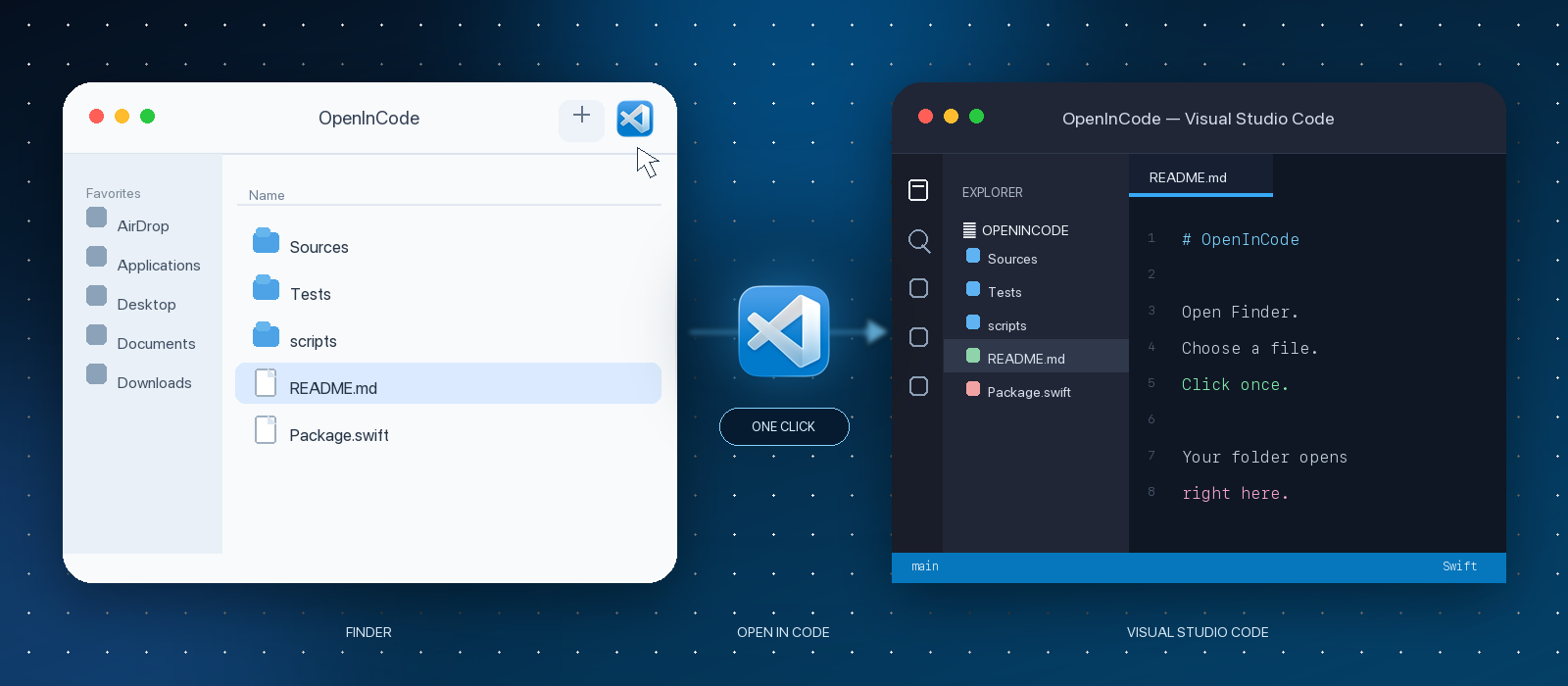Click the large Open in Code app icon
The height and width of the screenshot is (686, 1568).
tap(784, 331)
